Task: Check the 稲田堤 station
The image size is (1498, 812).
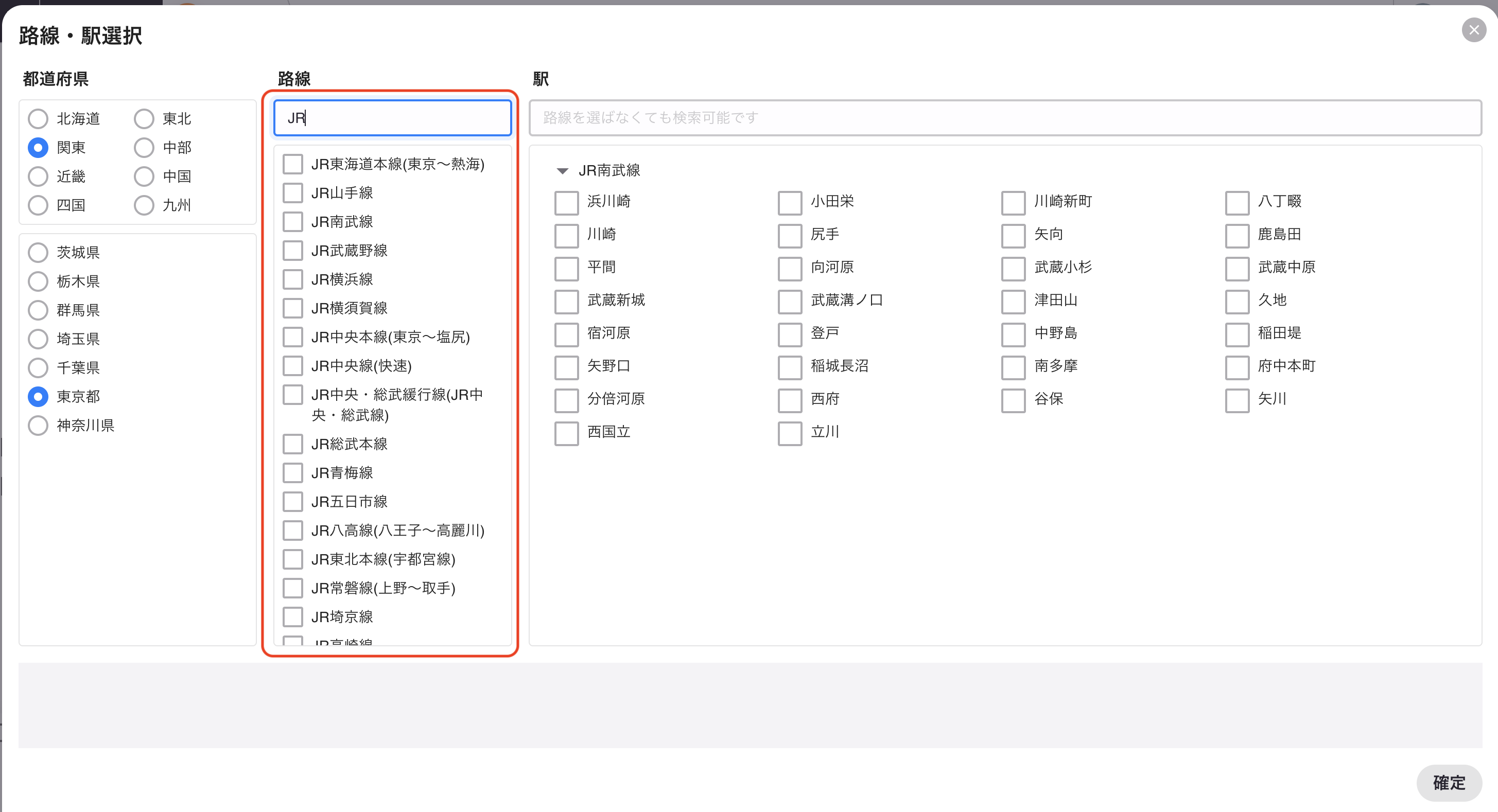Action: point(1237,334)
